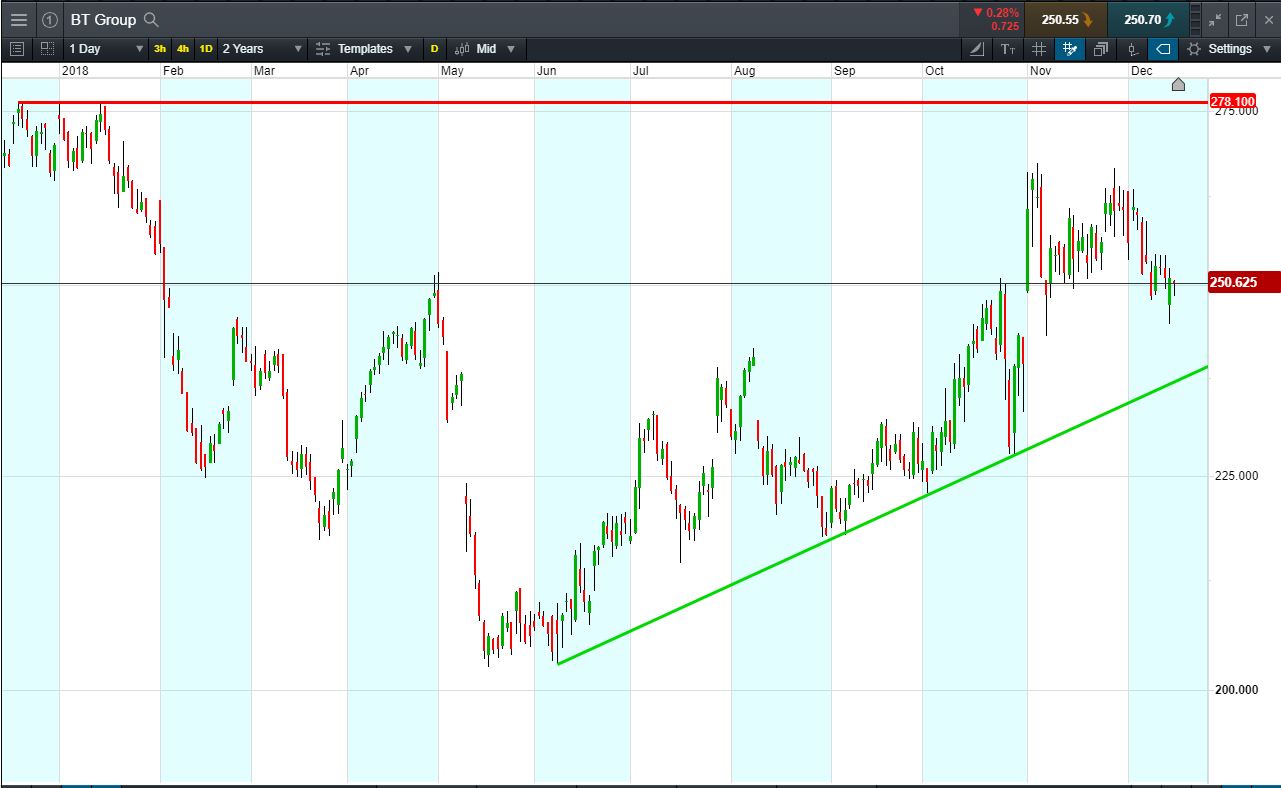Click the 250.625 current price label
Viewport: 1281px width, 788px height.
click(1244, 283)
